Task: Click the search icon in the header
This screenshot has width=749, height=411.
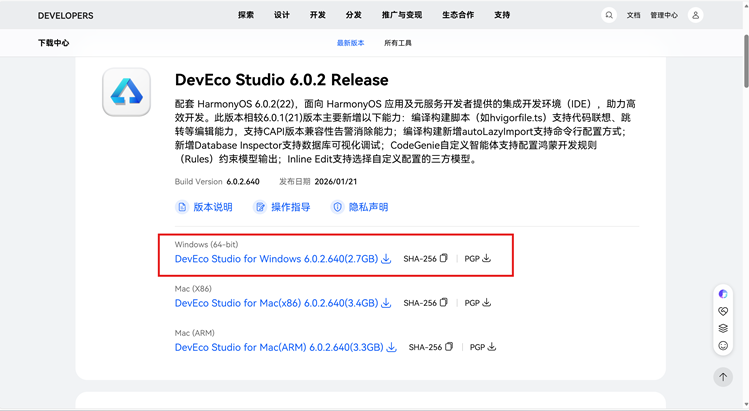Action: click(x=609, y=15)
